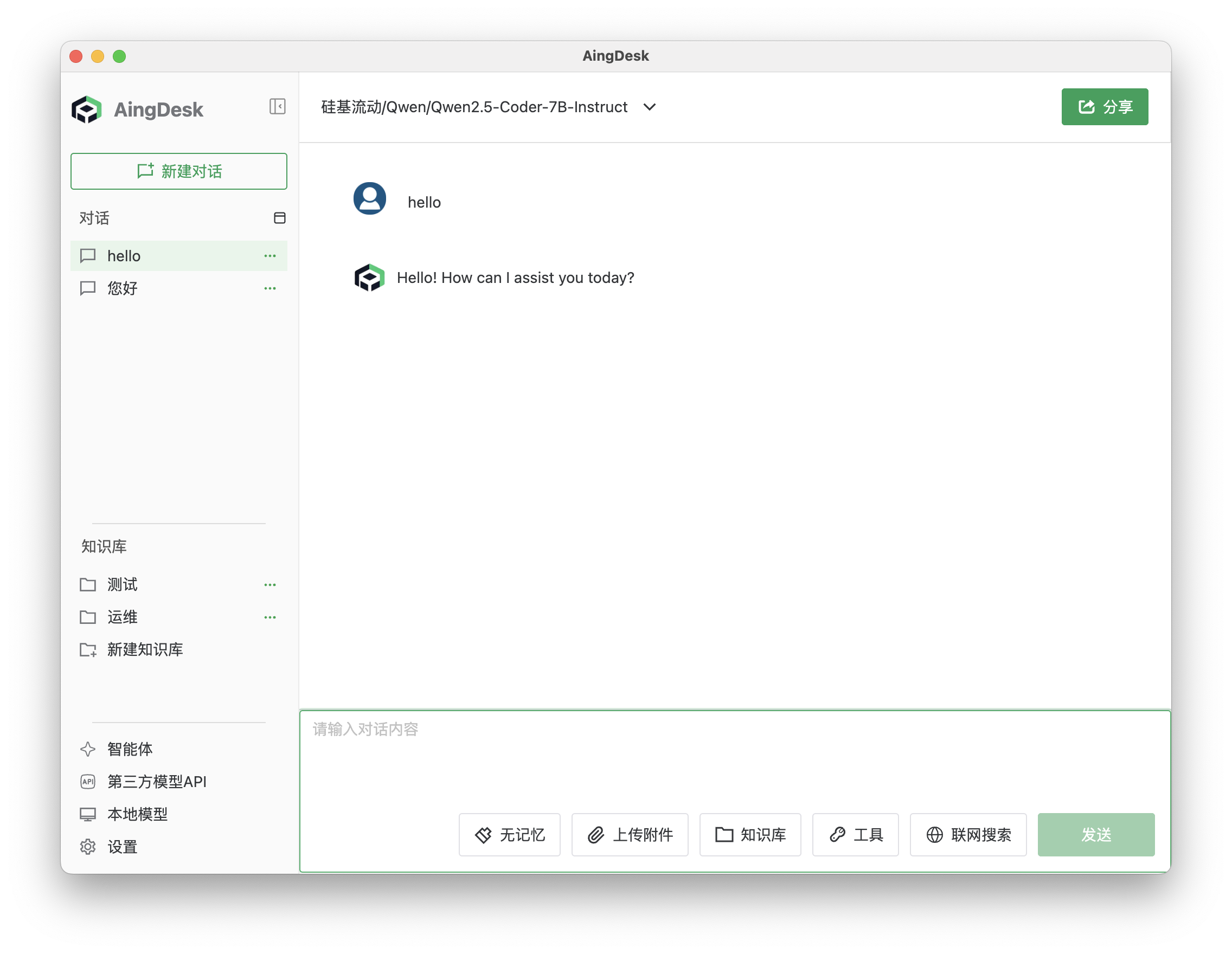Toggle 无记忆 mode
1232x954 pixels.
(x=509, y=835)
